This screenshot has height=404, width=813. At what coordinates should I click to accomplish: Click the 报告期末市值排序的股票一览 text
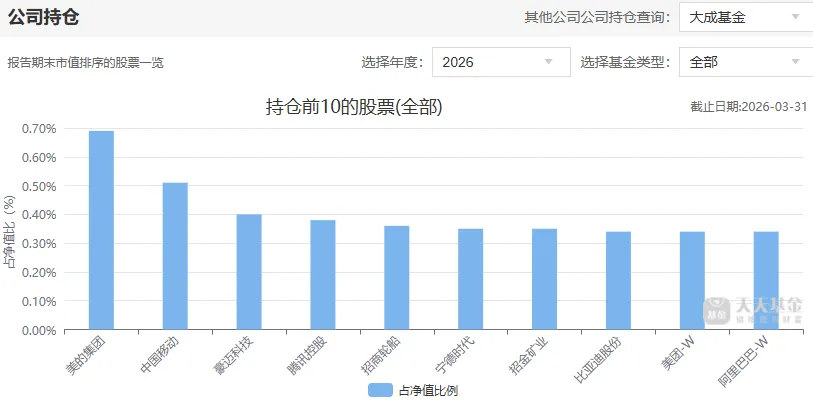[x=86, y=63]
